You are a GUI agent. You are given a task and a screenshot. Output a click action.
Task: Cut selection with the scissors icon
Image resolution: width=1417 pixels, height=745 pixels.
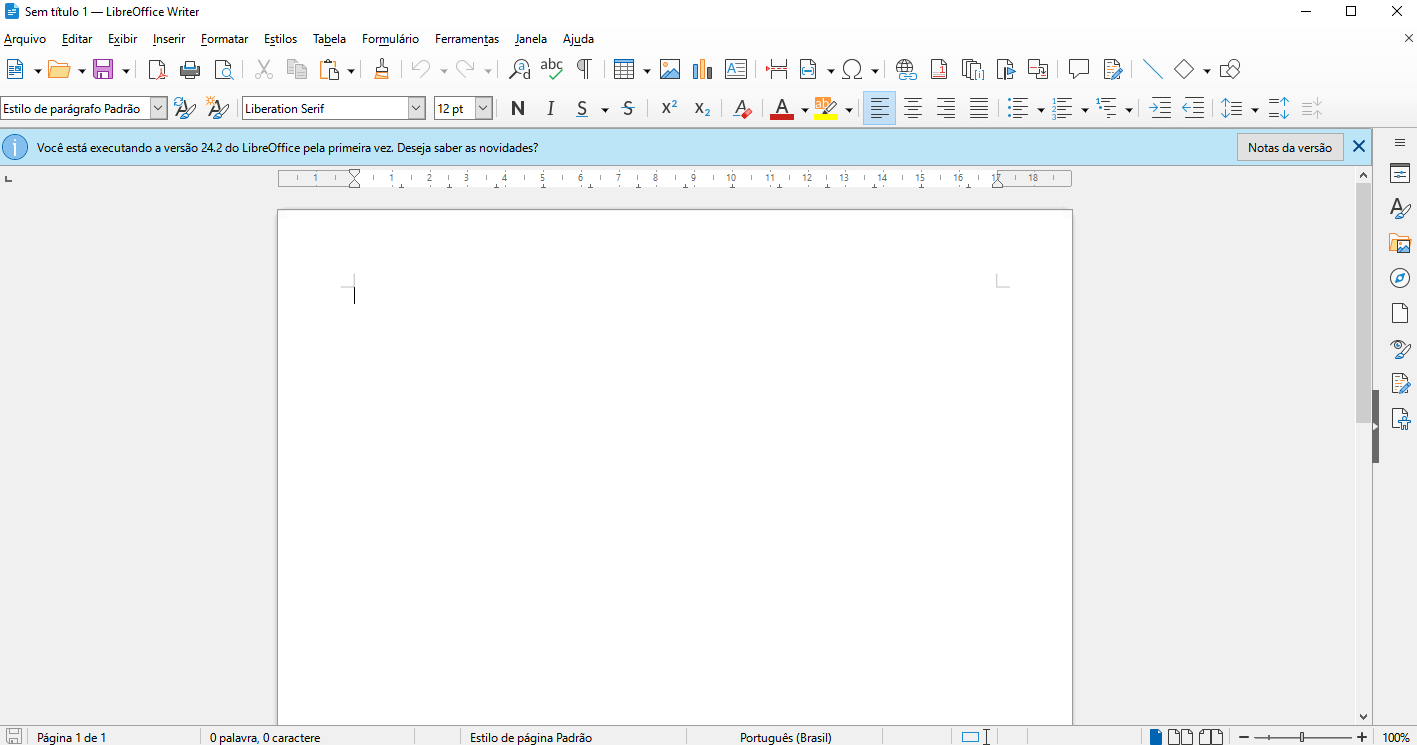pyautogui.click(x=264, y=70)
